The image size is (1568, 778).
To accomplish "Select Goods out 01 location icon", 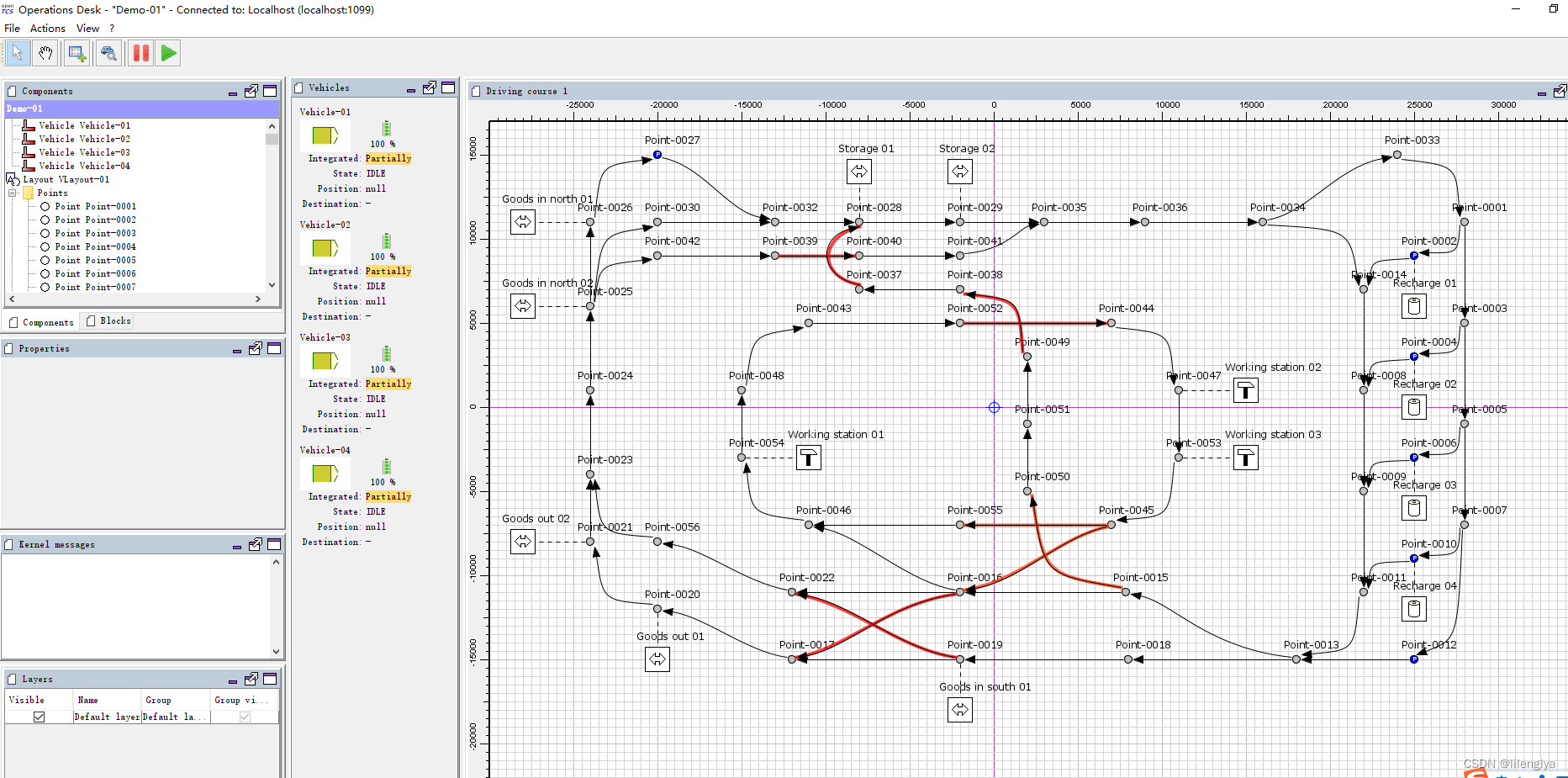I will [657, 659].
